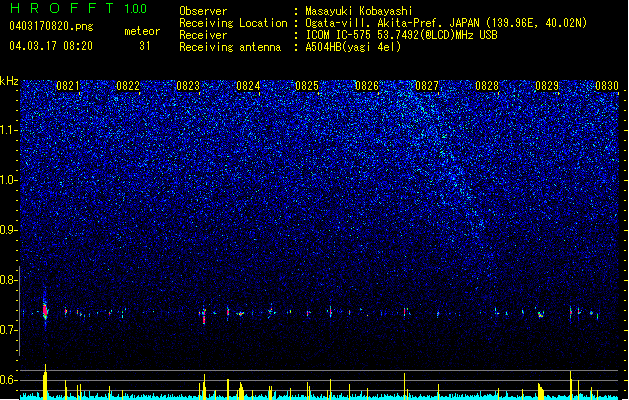Click the strong red meteor echo before 0821
This screenshot has width=629, height=400.
pyautogui.click(x=45, y=310)
